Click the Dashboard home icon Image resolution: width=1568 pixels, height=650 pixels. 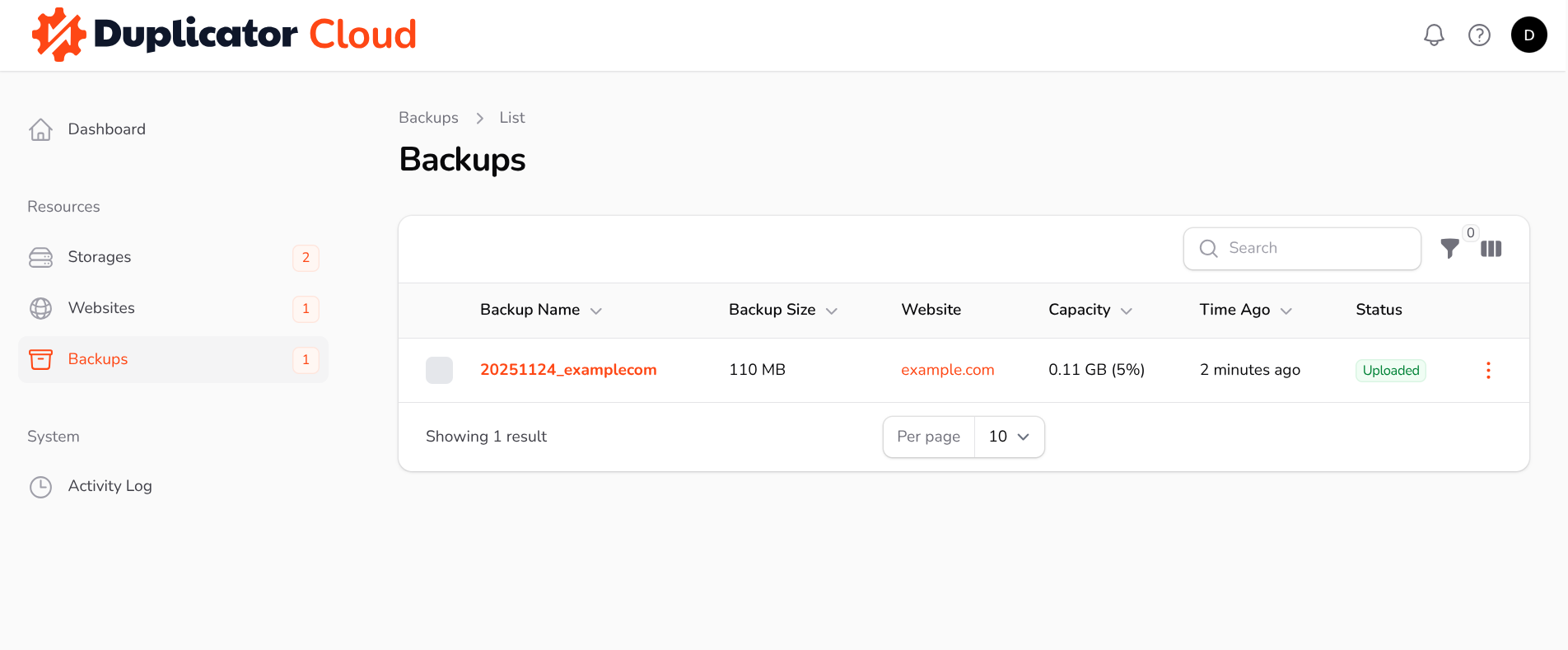pyautogui.click(x=40, y=129)
